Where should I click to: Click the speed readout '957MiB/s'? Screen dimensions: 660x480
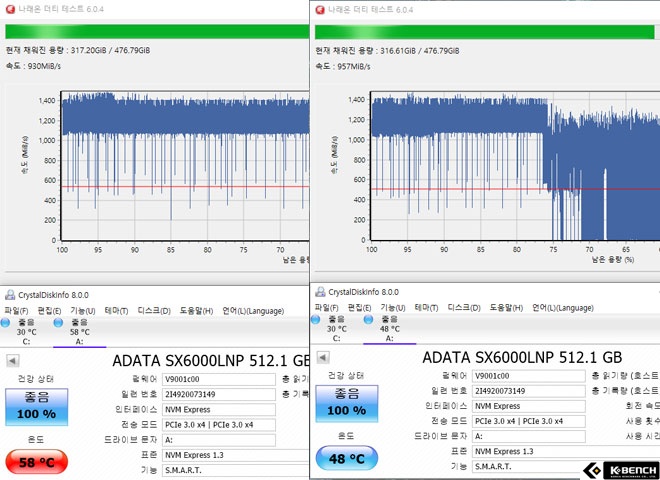click(354, 67)
